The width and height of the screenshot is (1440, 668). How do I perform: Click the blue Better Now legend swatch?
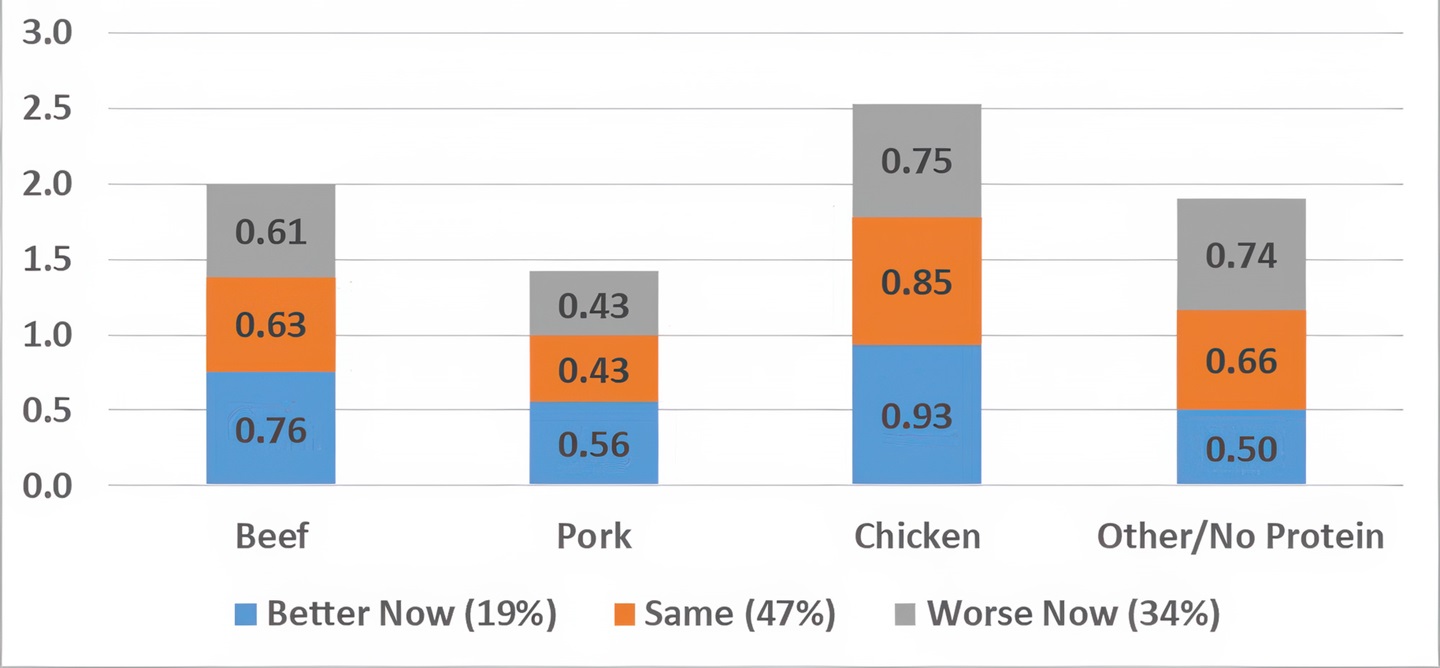tap(246, 614)
